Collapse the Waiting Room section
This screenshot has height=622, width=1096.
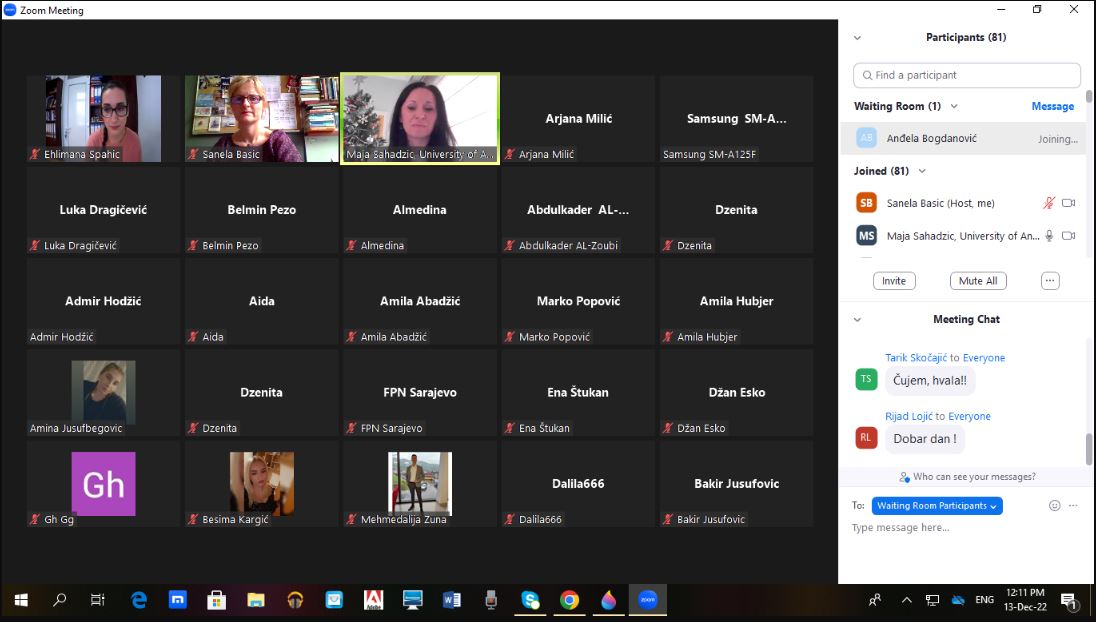[x=954, y=106]
